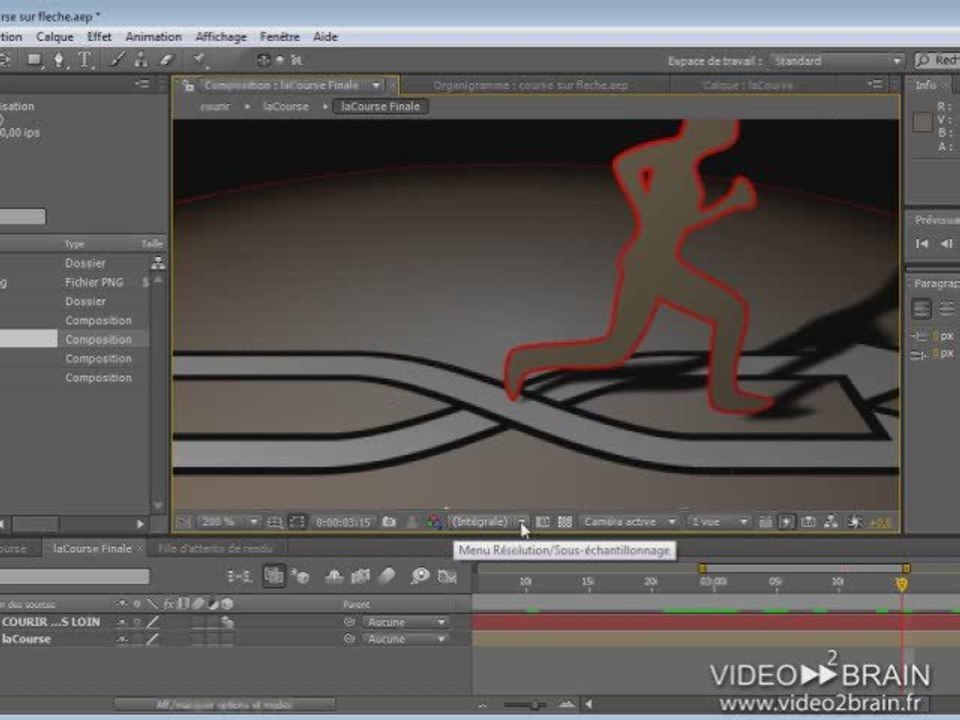
Task: Toggle draft 3D in the timeline
Action: pyautogui.click(x=300, y=576)
